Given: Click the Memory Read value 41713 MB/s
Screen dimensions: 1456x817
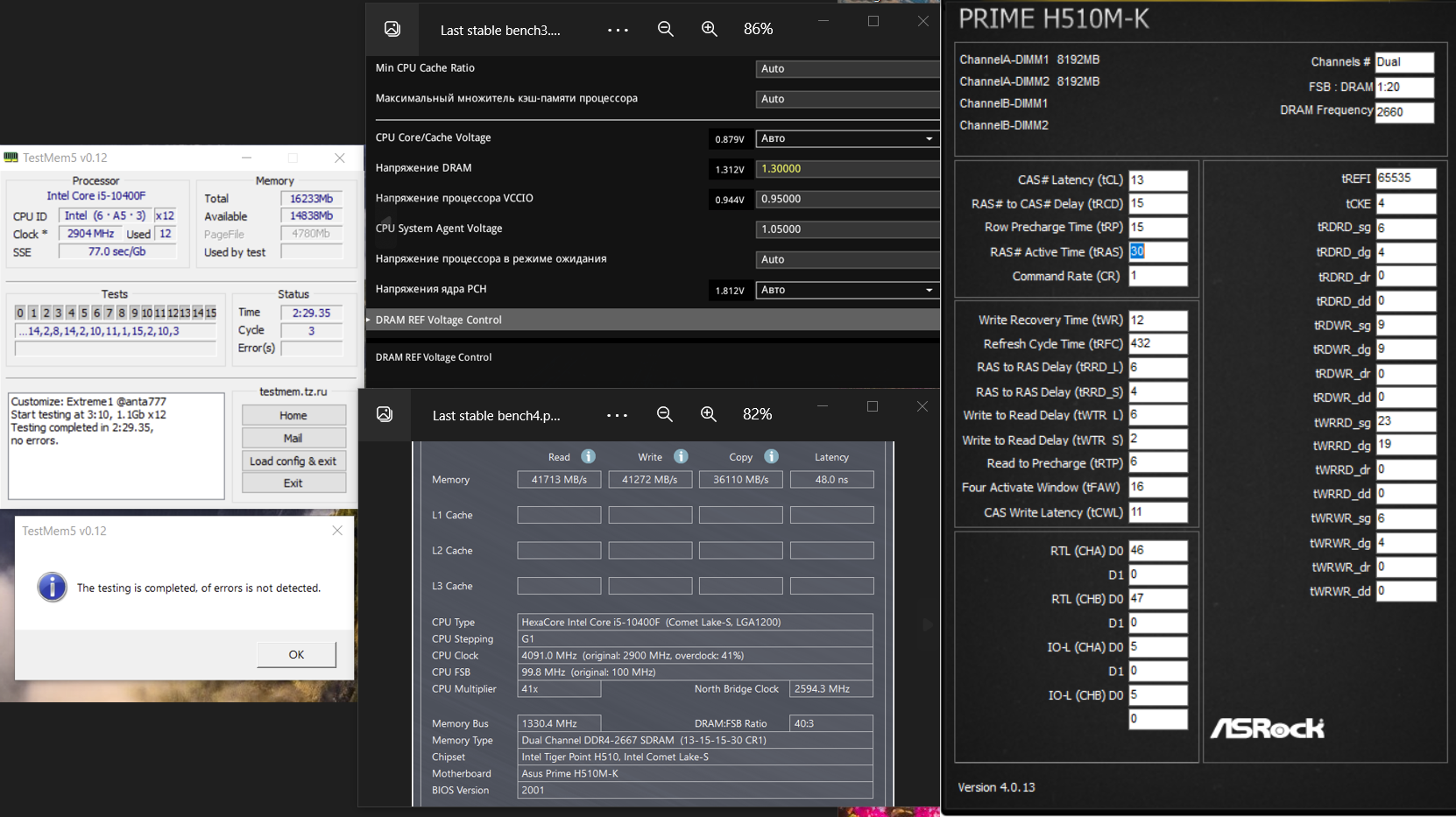Looking at the screenshot, I should coord(559,480).
